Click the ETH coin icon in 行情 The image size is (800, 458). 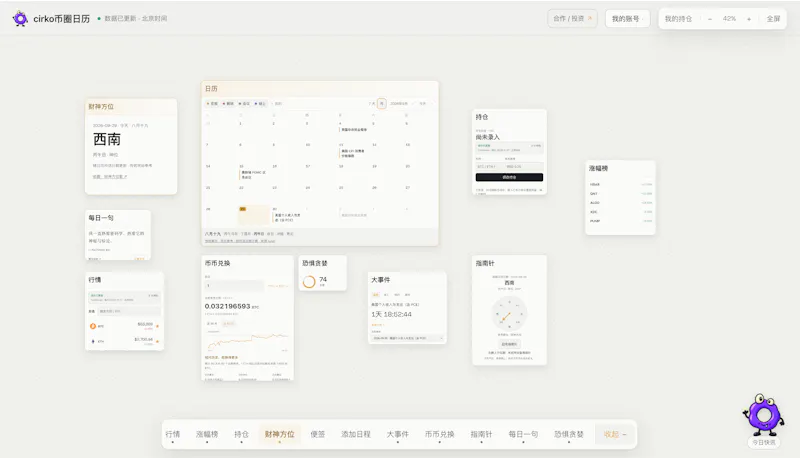coord(93,341)
